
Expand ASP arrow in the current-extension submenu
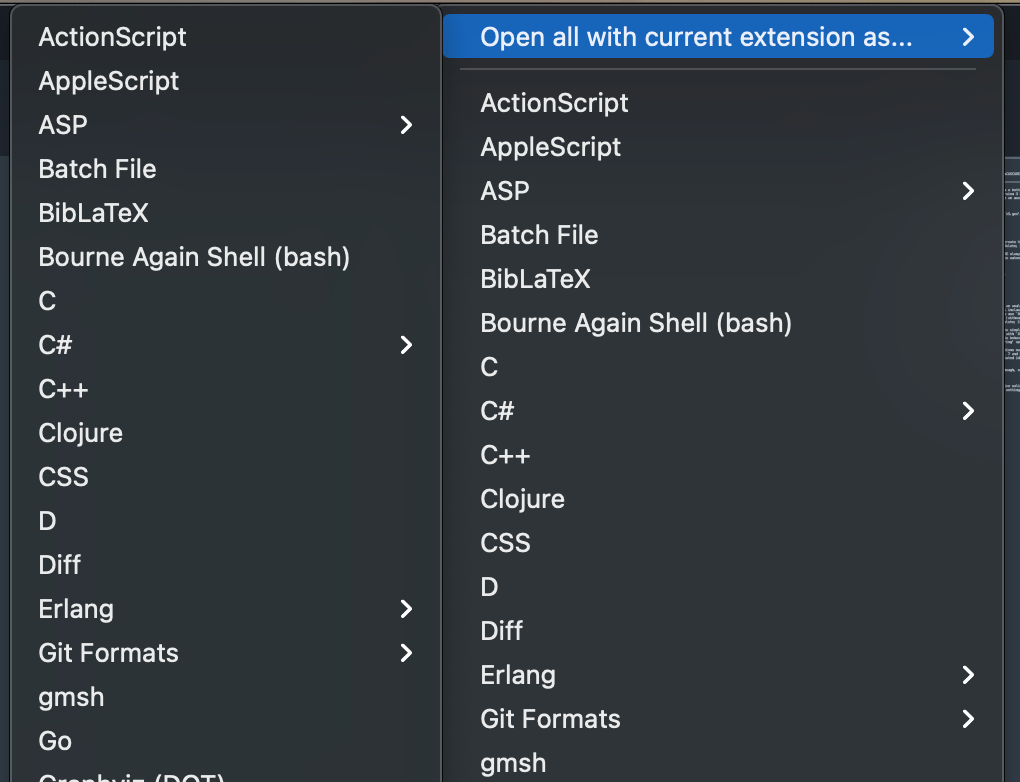(x=967, y=191)
